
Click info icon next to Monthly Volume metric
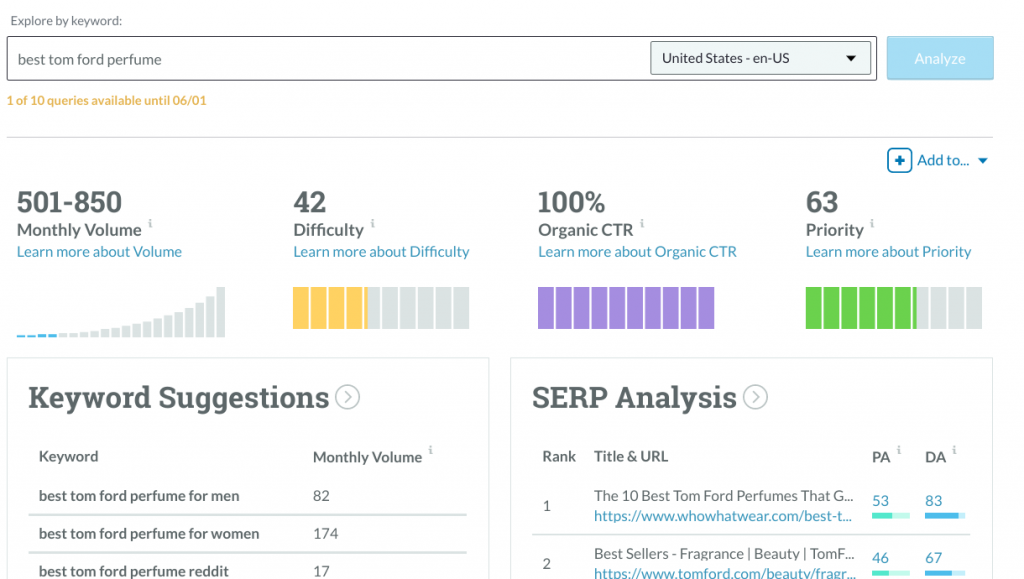(x=150, y=223)
